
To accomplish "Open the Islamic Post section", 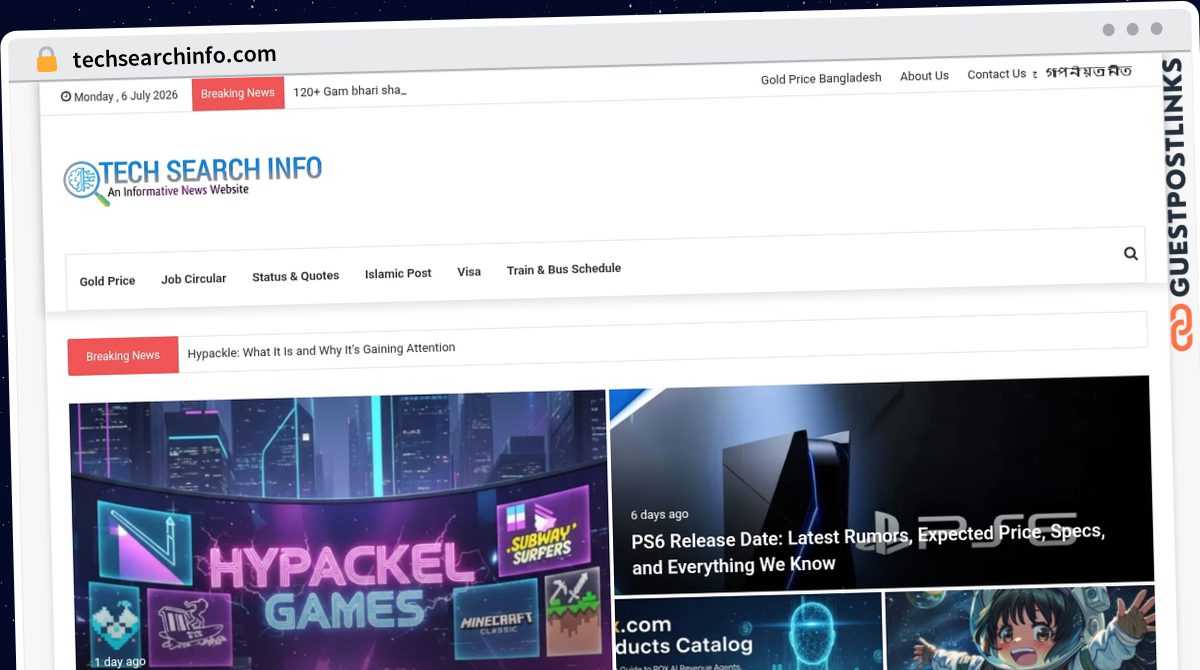I will point(398,273).
